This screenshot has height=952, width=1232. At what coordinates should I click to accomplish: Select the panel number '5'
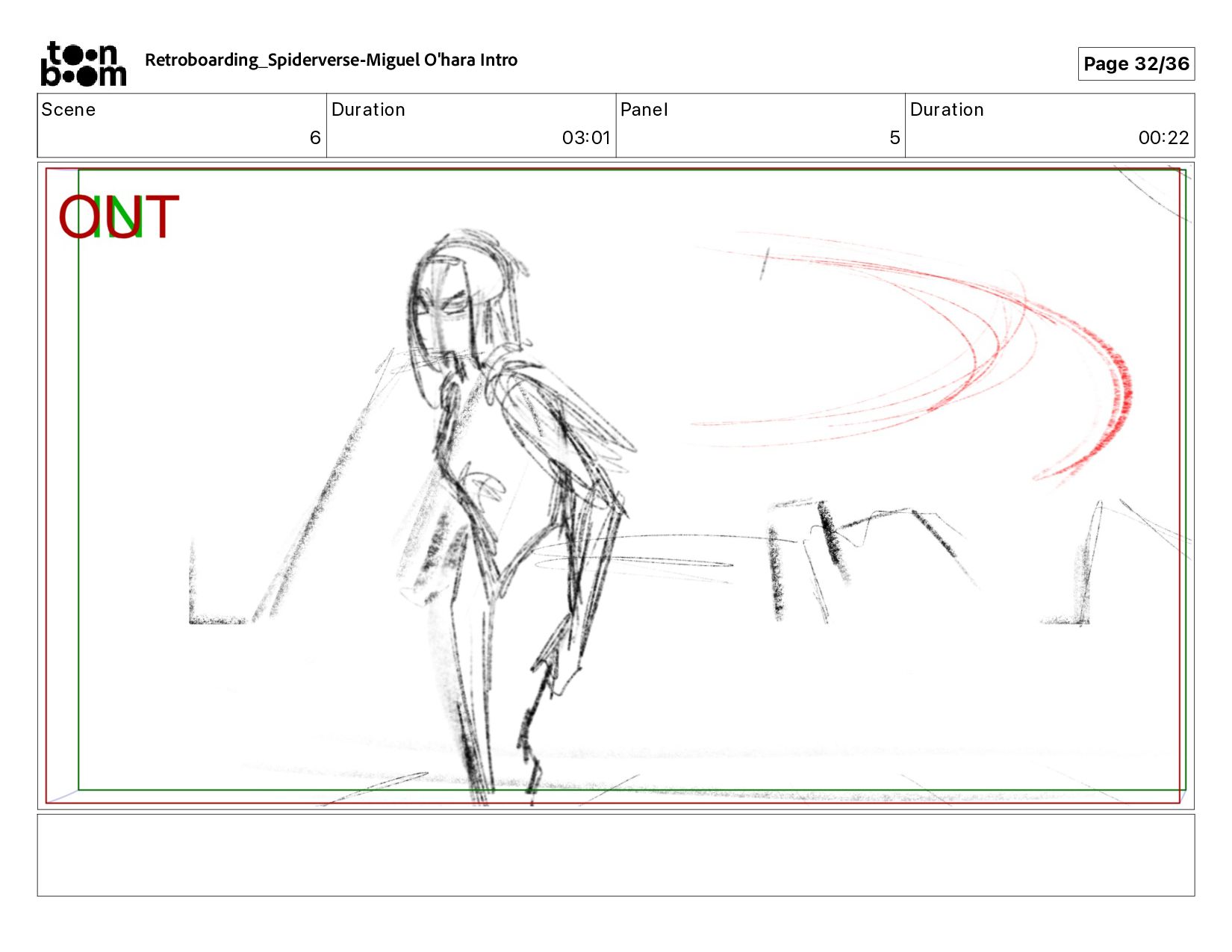[895, 137]
